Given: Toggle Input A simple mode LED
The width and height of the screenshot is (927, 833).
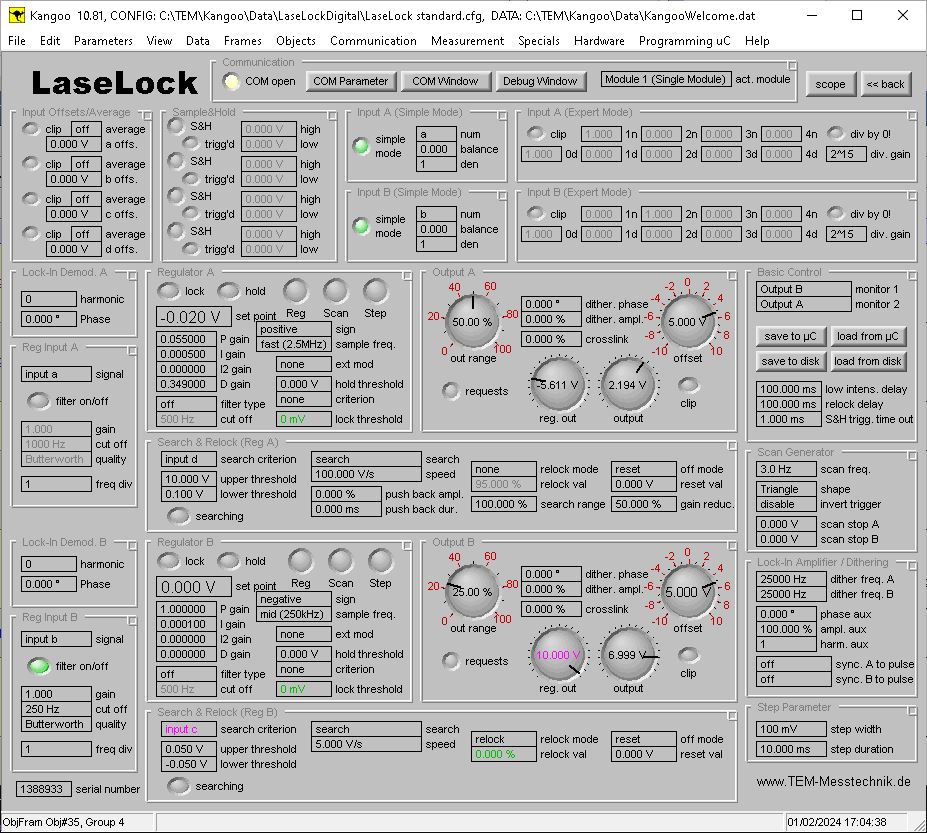Looking at the screenshot, I should coord(361,146).
